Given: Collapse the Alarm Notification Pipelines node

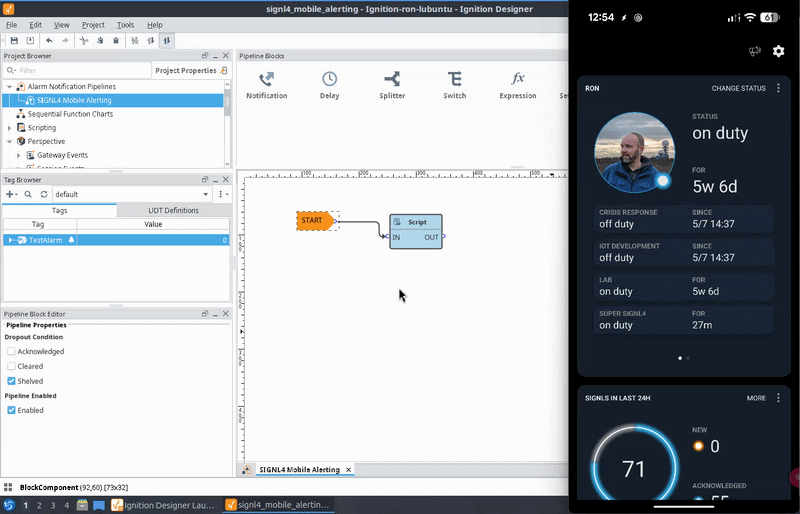Looking at the screenshot, I should 9,87.
